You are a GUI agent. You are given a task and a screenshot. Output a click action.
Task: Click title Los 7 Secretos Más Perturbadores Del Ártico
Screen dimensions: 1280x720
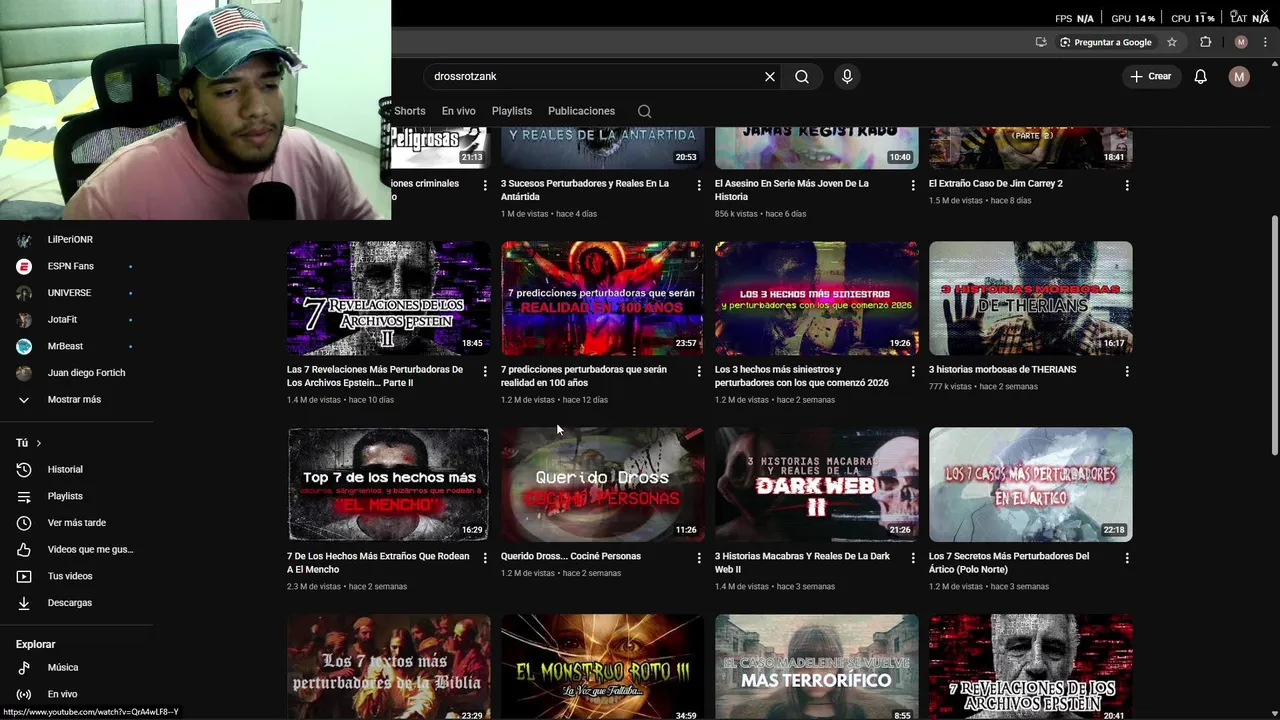(x=1009, y=562)
